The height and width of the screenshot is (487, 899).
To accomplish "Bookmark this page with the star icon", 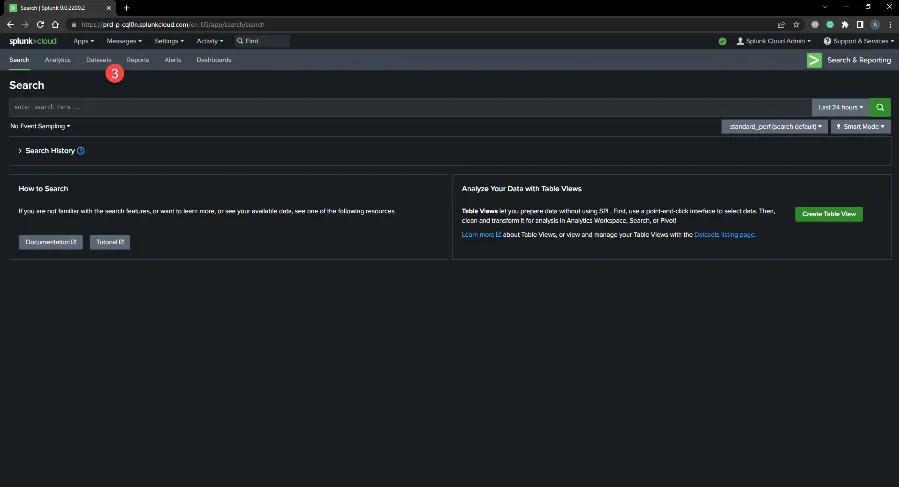I will point(796,24).
